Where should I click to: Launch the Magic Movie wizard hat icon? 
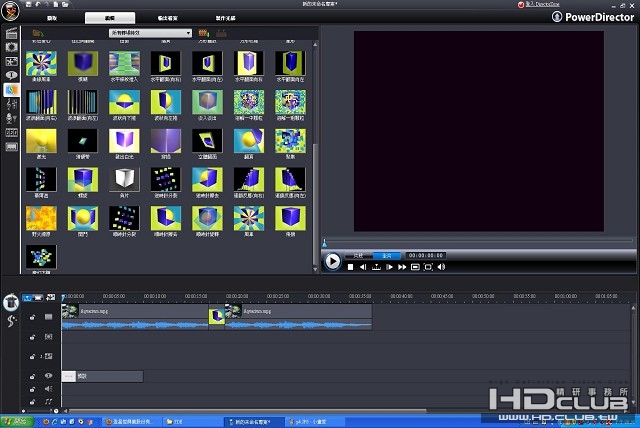[x=11, y=302]
